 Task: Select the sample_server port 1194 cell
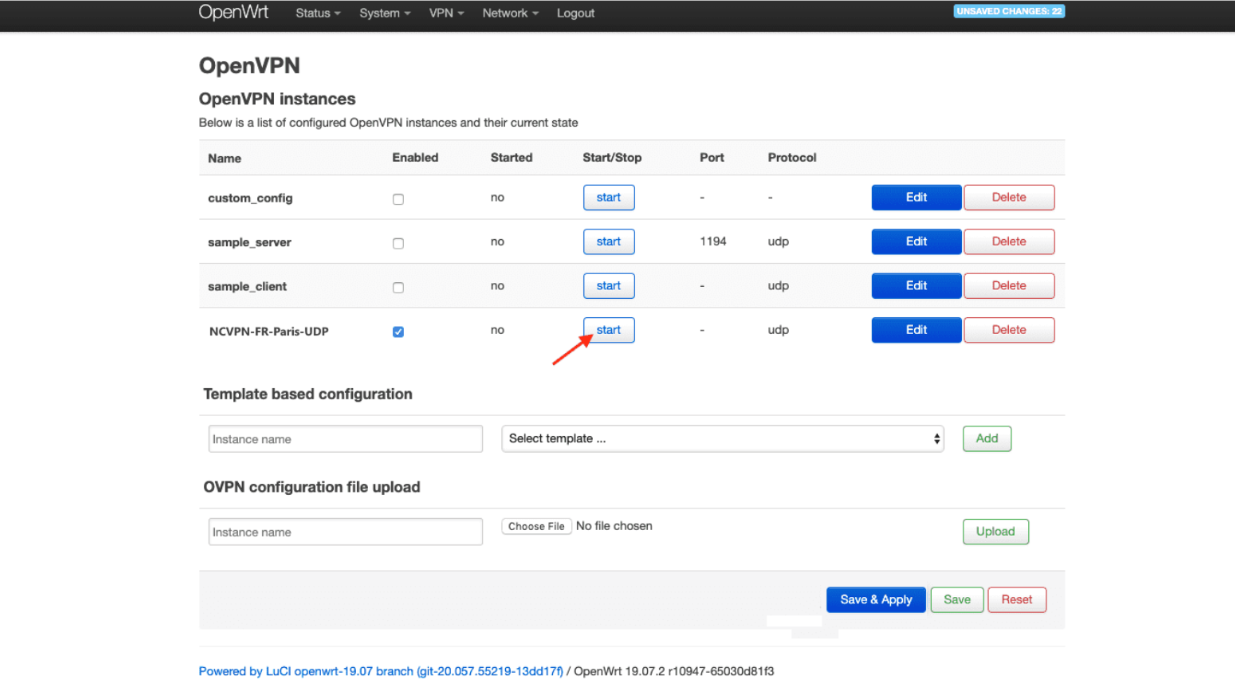(x=713, y=242)
